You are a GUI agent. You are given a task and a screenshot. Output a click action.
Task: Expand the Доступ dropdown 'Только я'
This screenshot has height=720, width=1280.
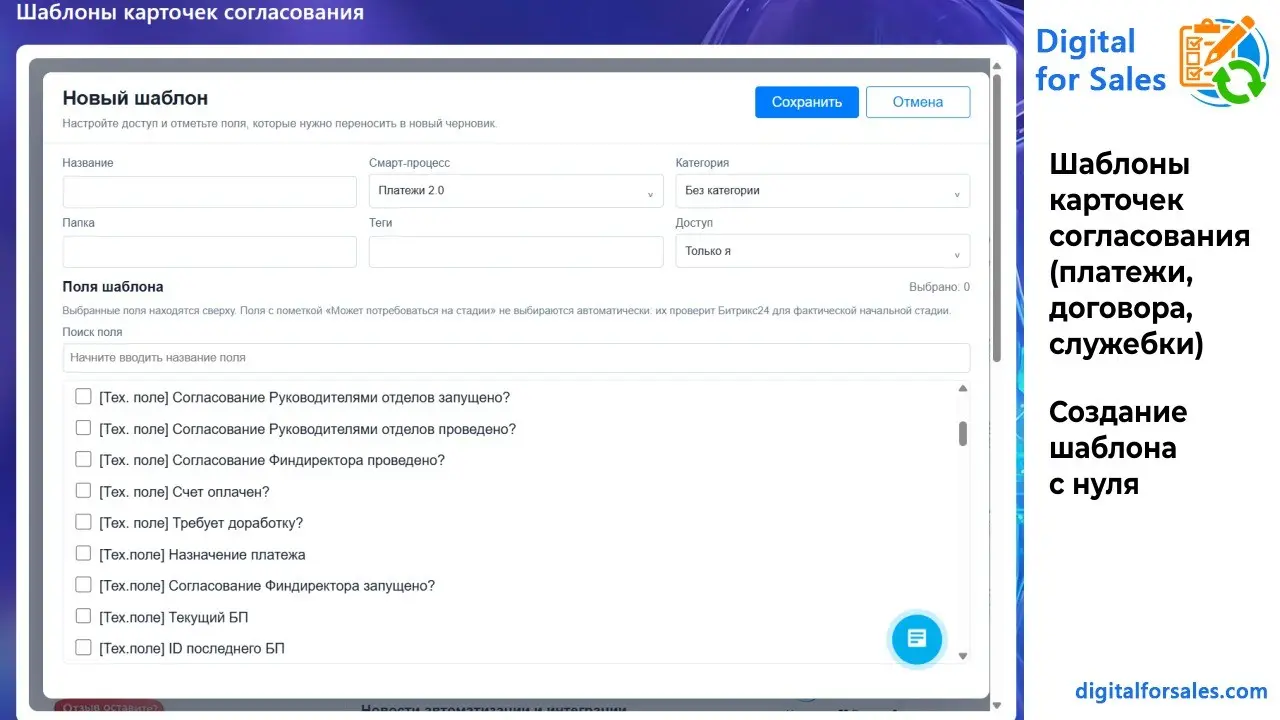[823, 251]
